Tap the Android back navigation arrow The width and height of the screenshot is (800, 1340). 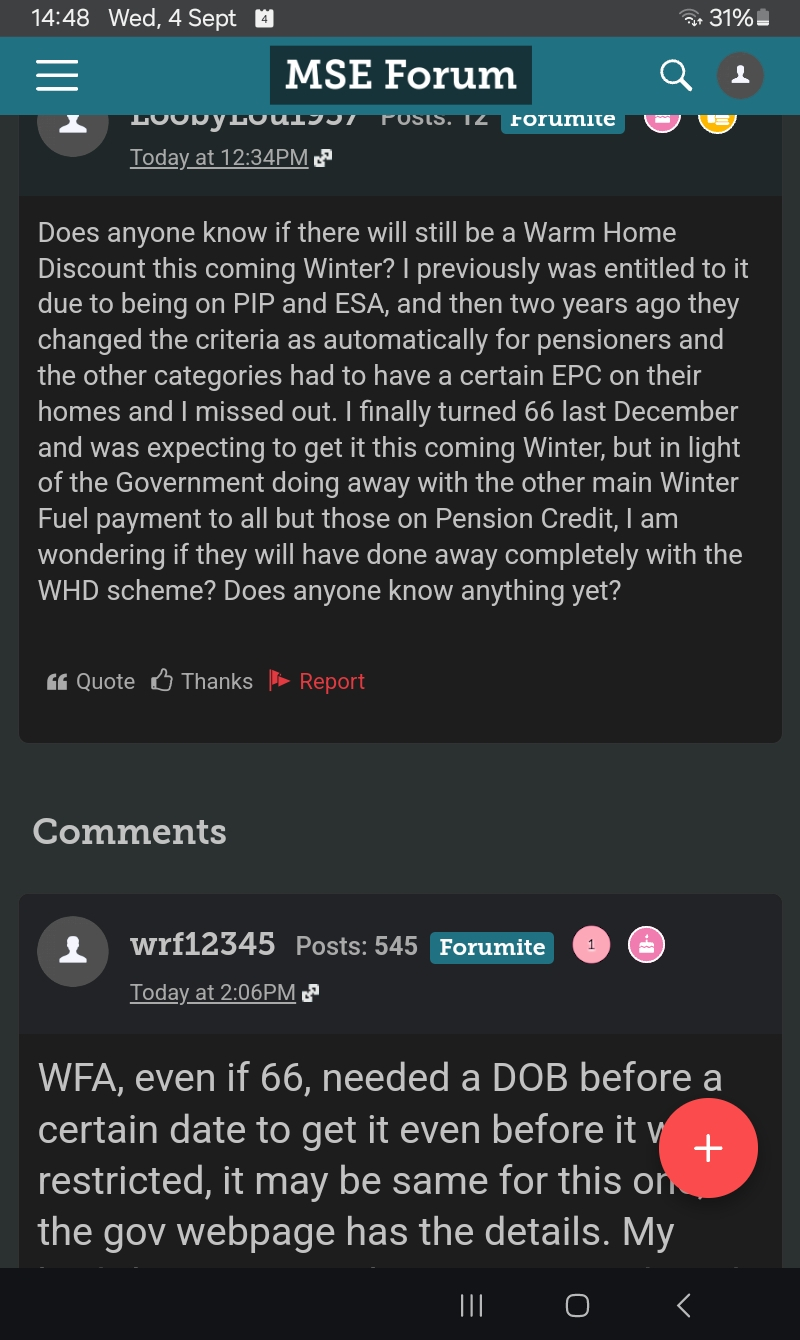tap(684, 1305)
